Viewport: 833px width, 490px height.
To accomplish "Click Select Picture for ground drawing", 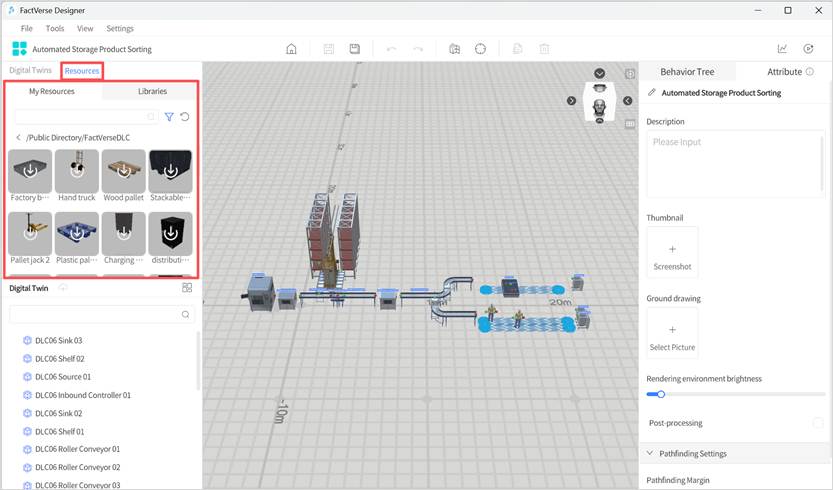I will [x=672, y=333].
